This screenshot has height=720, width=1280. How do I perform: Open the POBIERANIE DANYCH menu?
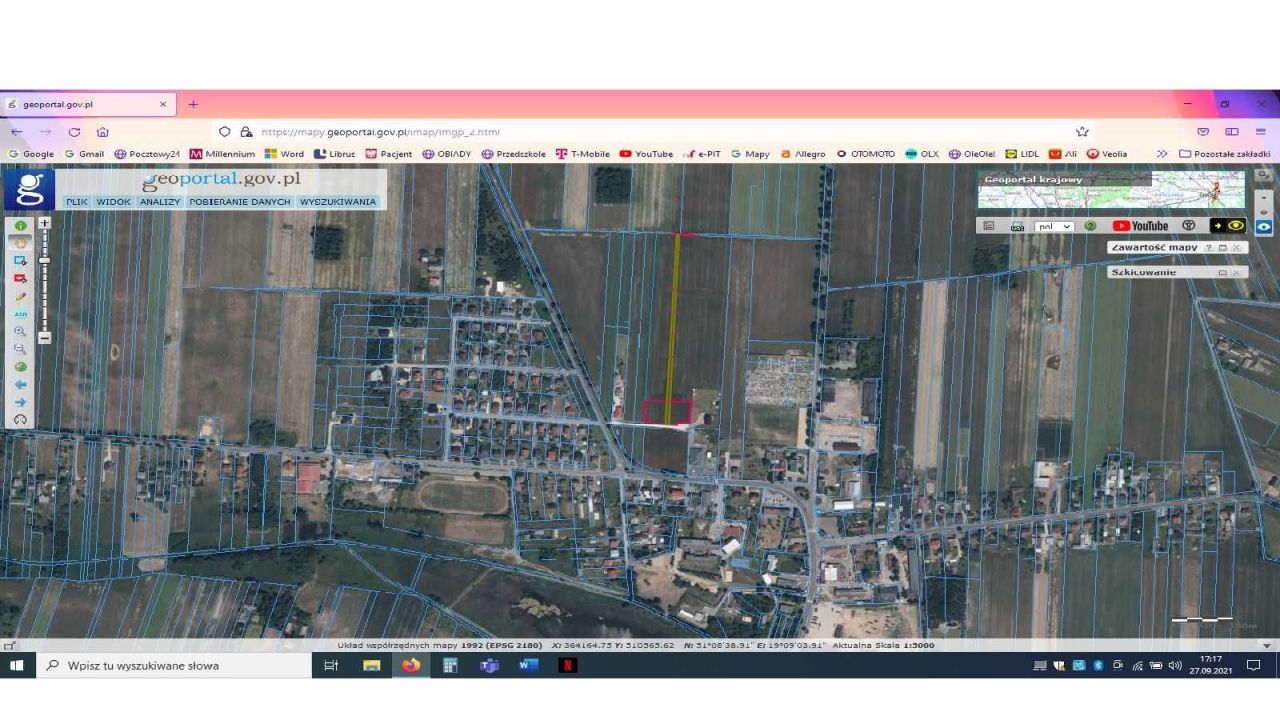[240, 201]
